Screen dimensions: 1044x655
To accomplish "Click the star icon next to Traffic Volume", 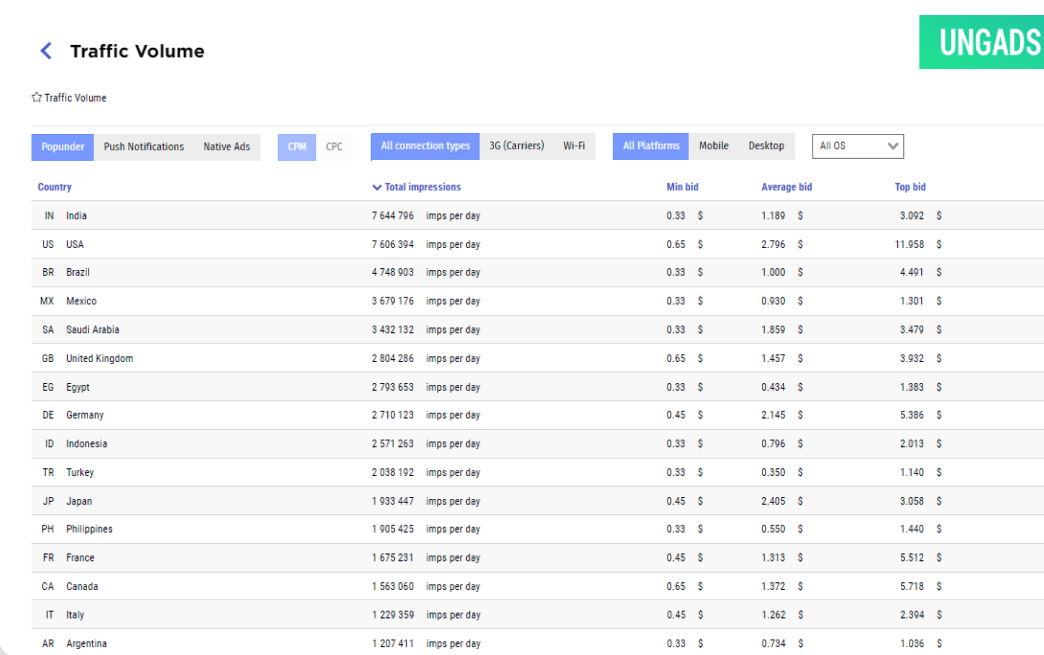I will 37,98.
